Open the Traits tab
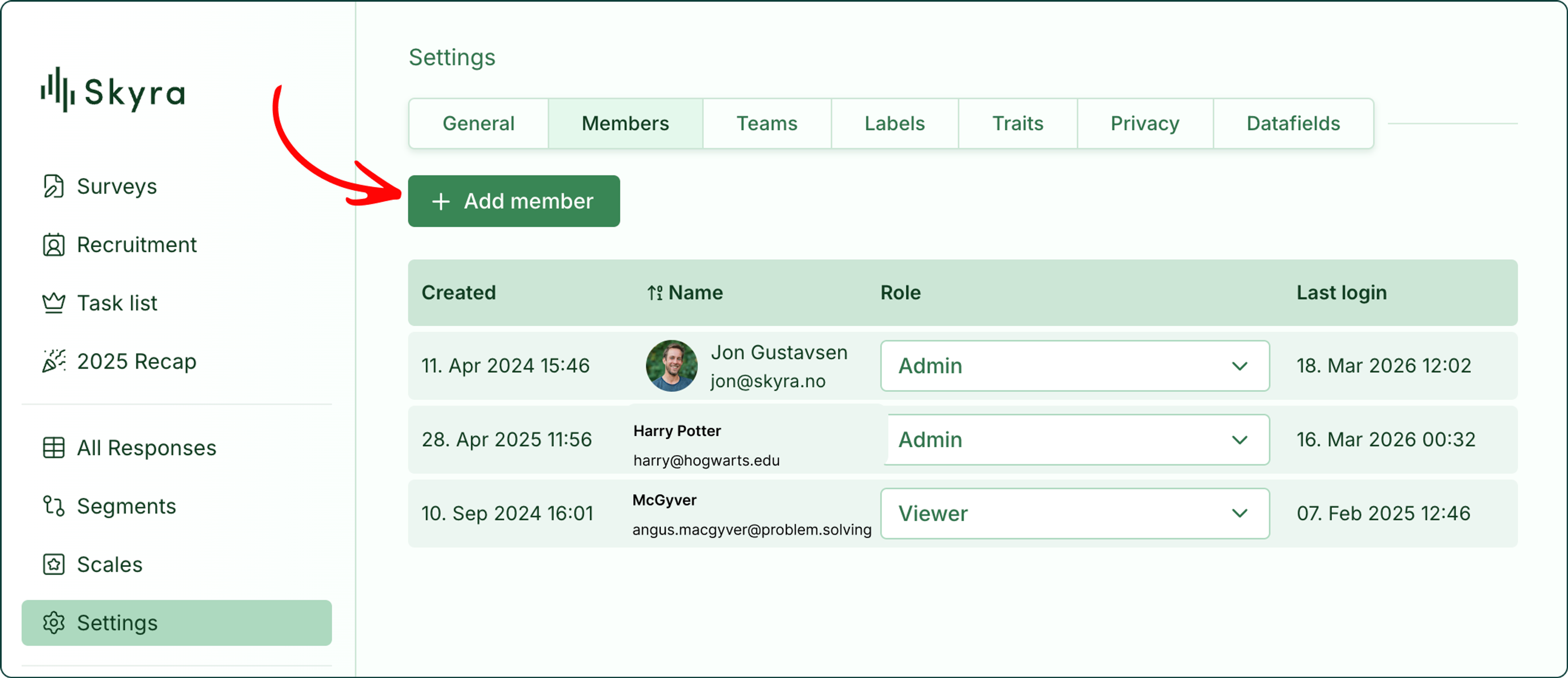This screenshot has width=1568, height=678. [1018, 124]
